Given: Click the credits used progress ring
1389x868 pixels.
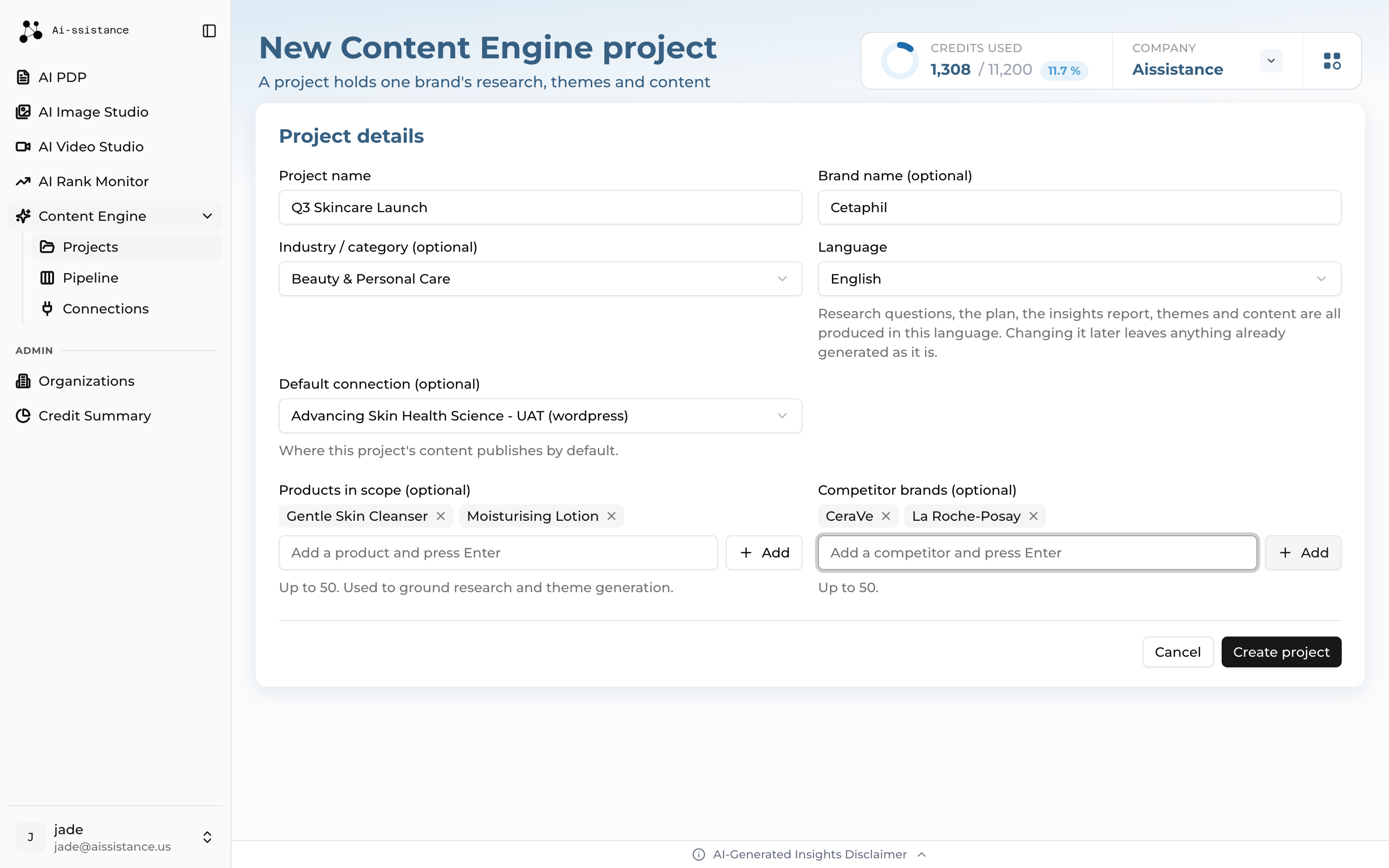Looking at the screenshot, I should (x=899, y=61).
